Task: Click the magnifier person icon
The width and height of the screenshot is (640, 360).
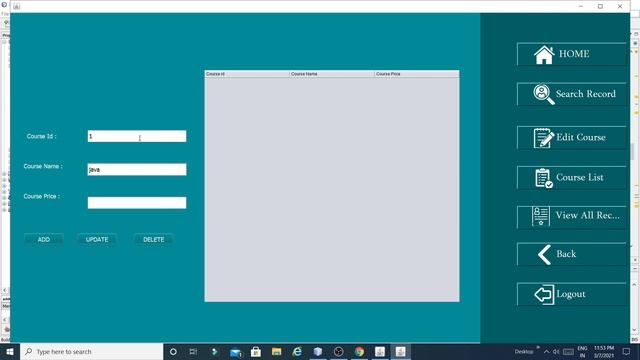Action: (544, 94)
